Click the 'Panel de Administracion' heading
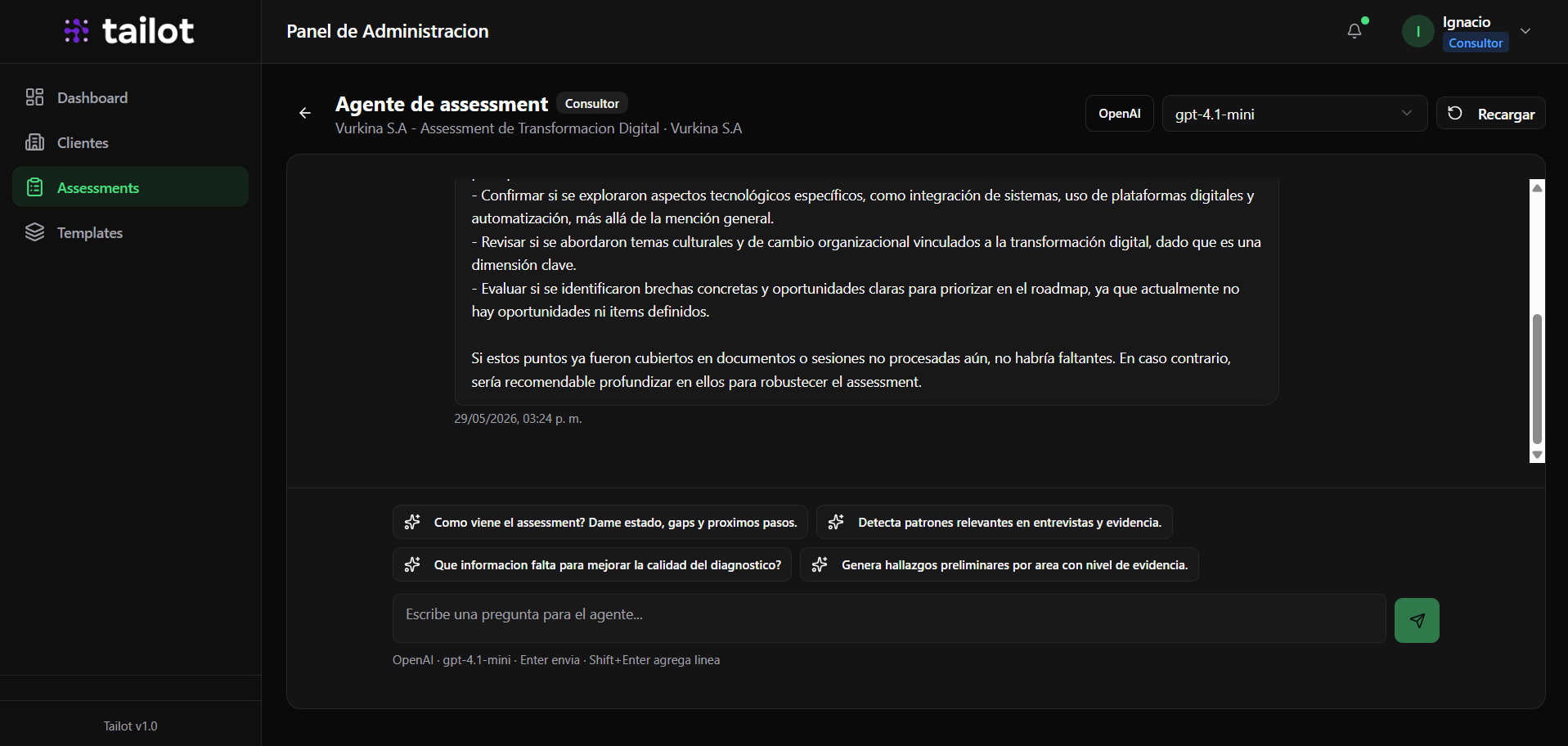 coord(388,31)
